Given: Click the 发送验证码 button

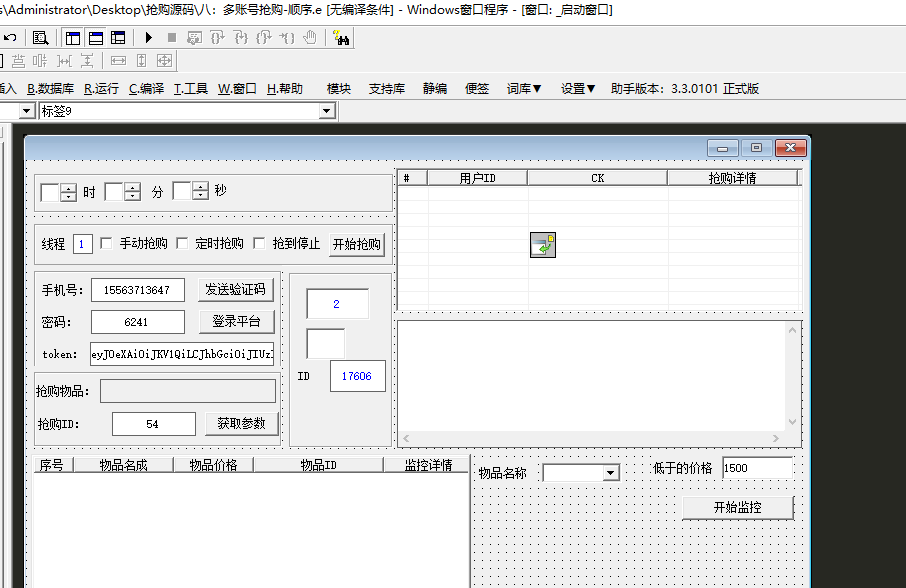Looking at the screenshot, I should (x=236, y=289).
